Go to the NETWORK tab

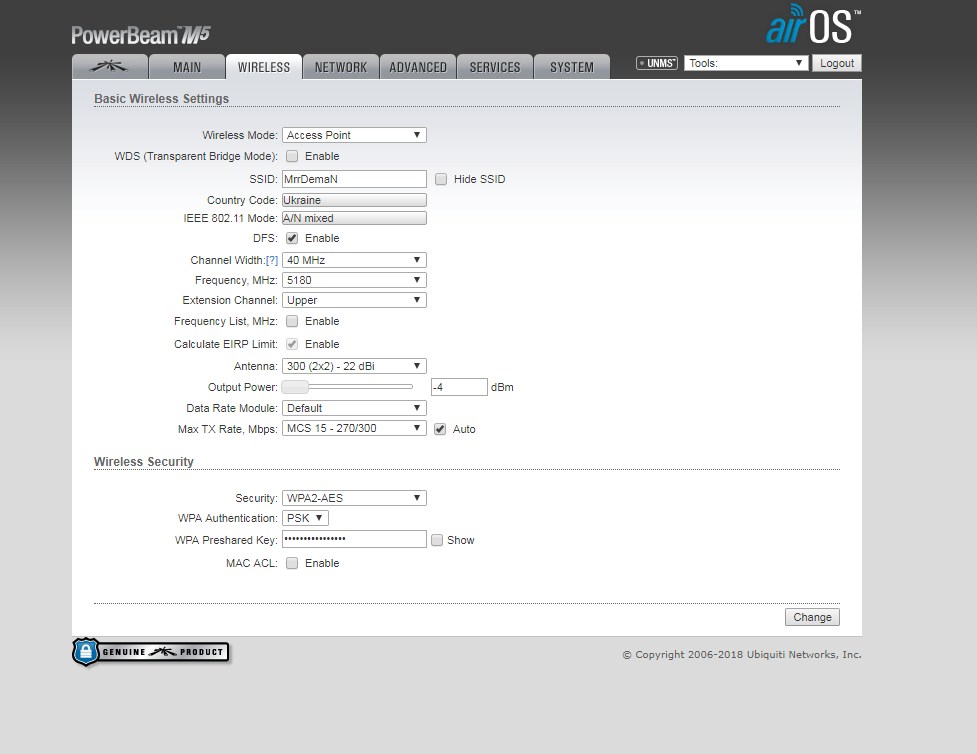coord(341,67)
